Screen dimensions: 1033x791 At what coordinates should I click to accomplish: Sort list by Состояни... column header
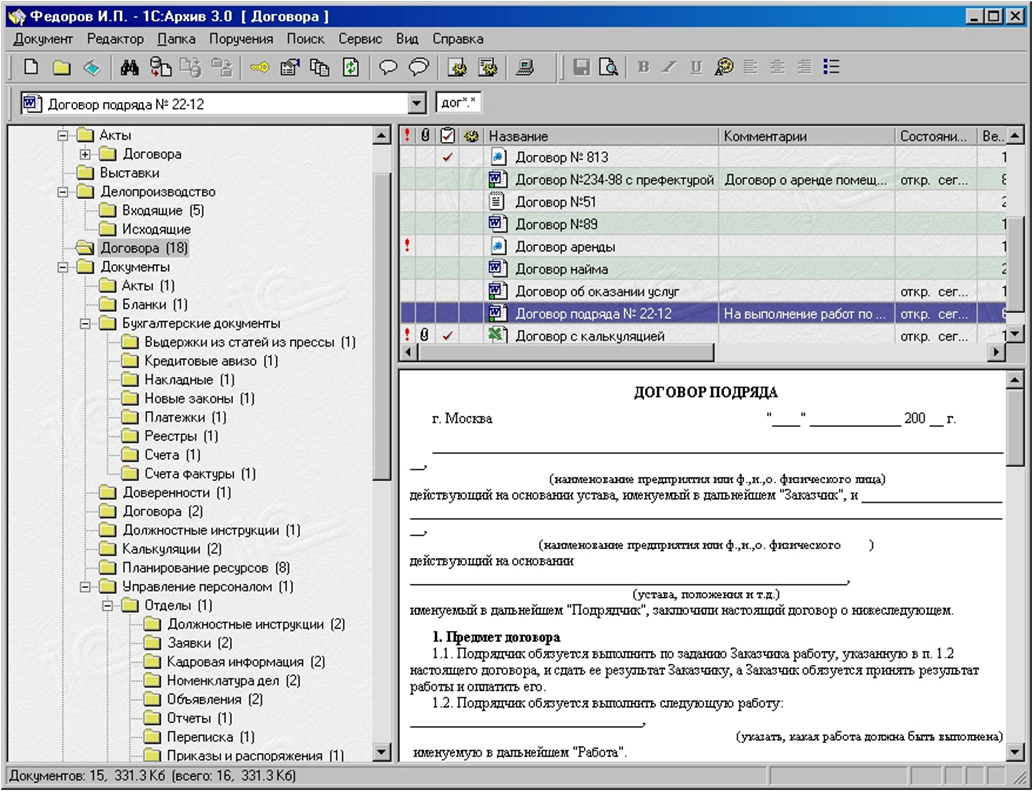click(x=936, y=136)
